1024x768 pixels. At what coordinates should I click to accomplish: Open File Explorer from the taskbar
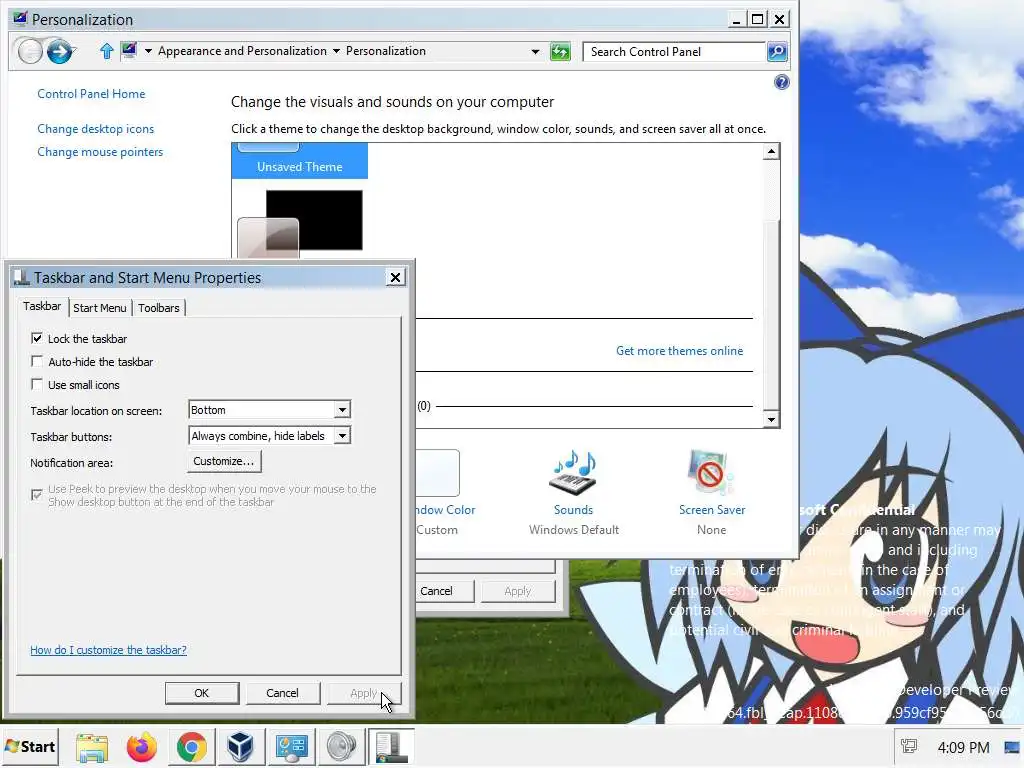[92, 747]
